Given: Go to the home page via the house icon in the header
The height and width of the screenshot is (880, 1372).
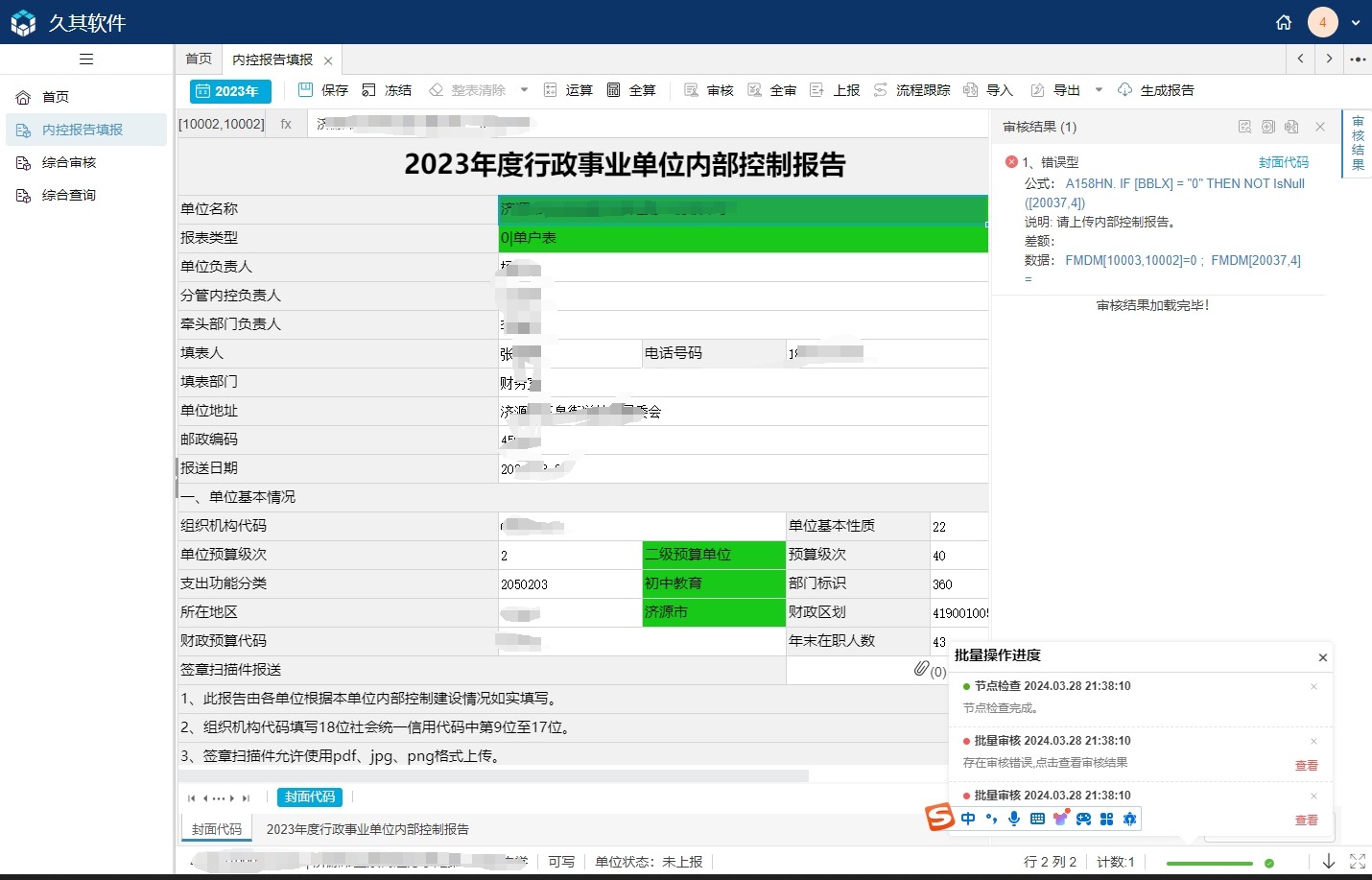Looking at the screenshot, I should (1284, 22).
